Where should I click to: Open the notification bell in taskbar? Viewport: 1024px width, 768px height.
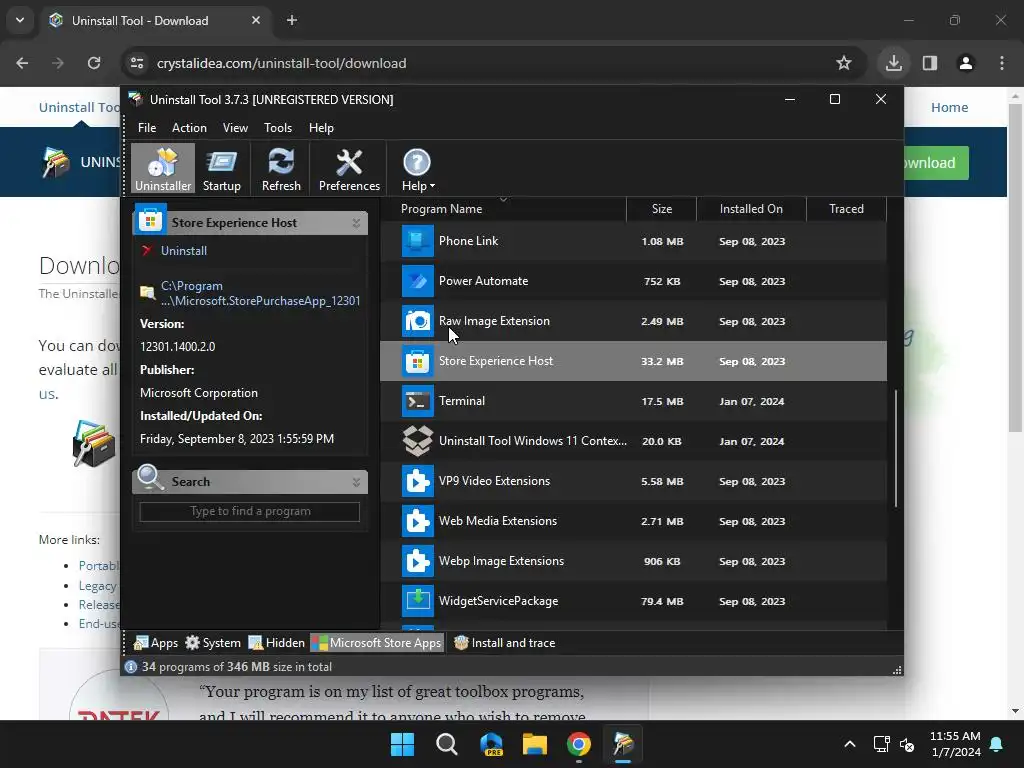997,744
